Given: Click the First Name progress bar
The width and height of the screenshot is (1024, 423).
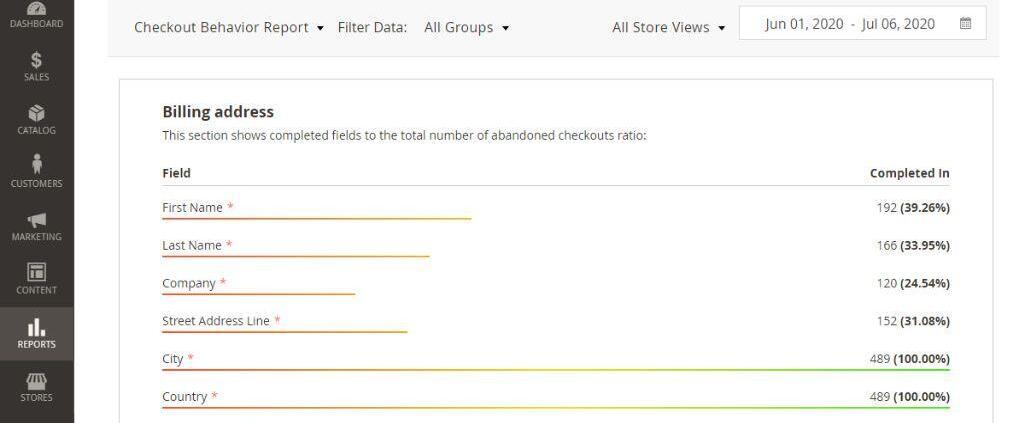Looking at the screenshot, I should pos(317,219).
